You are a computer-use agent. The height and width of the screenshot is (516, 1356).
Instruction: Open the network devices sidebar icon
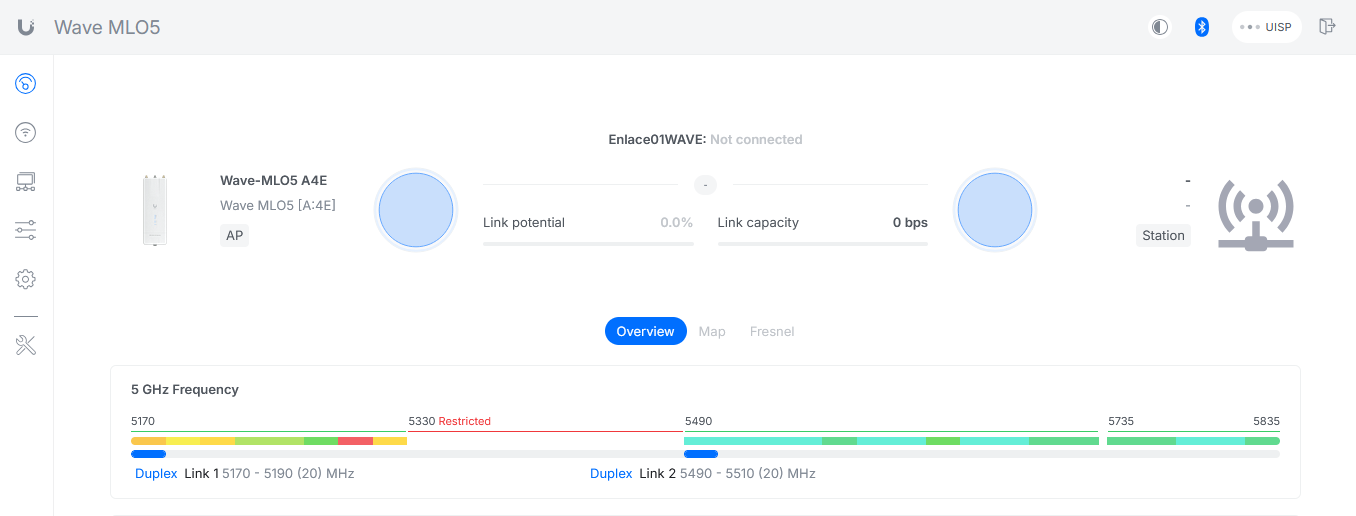[26, 182]
